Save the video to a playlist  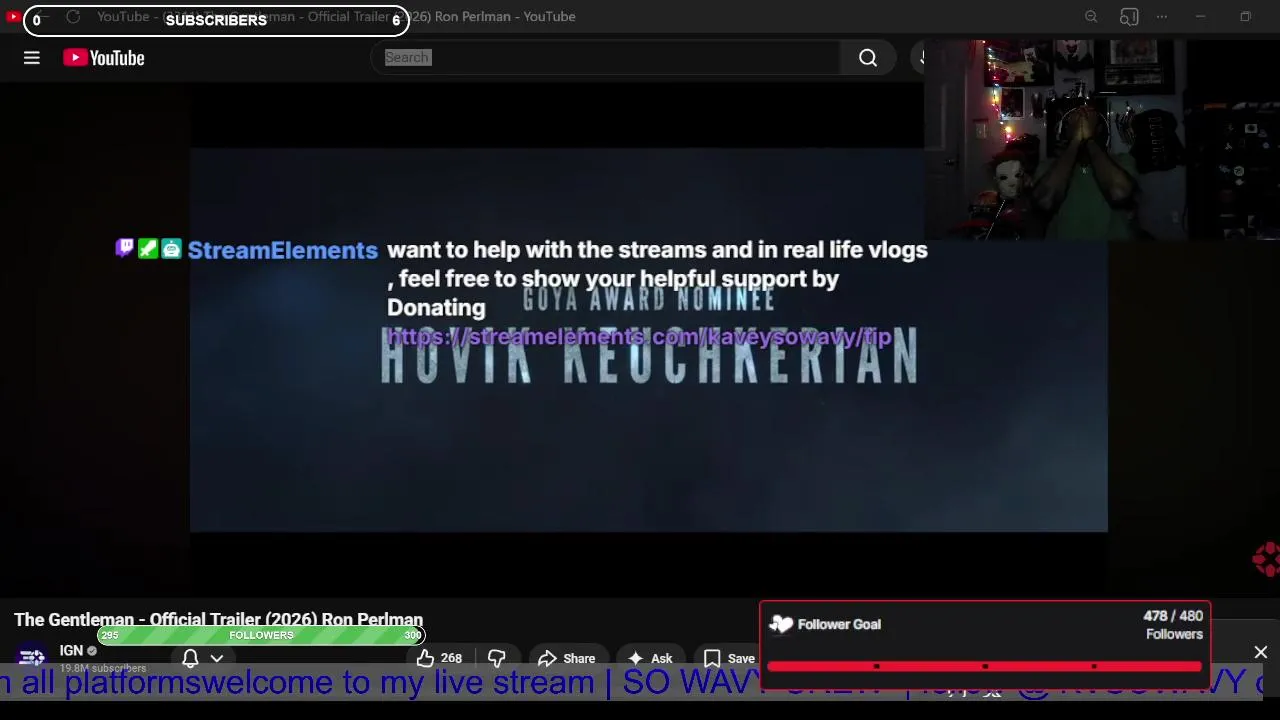click(729, 658)
